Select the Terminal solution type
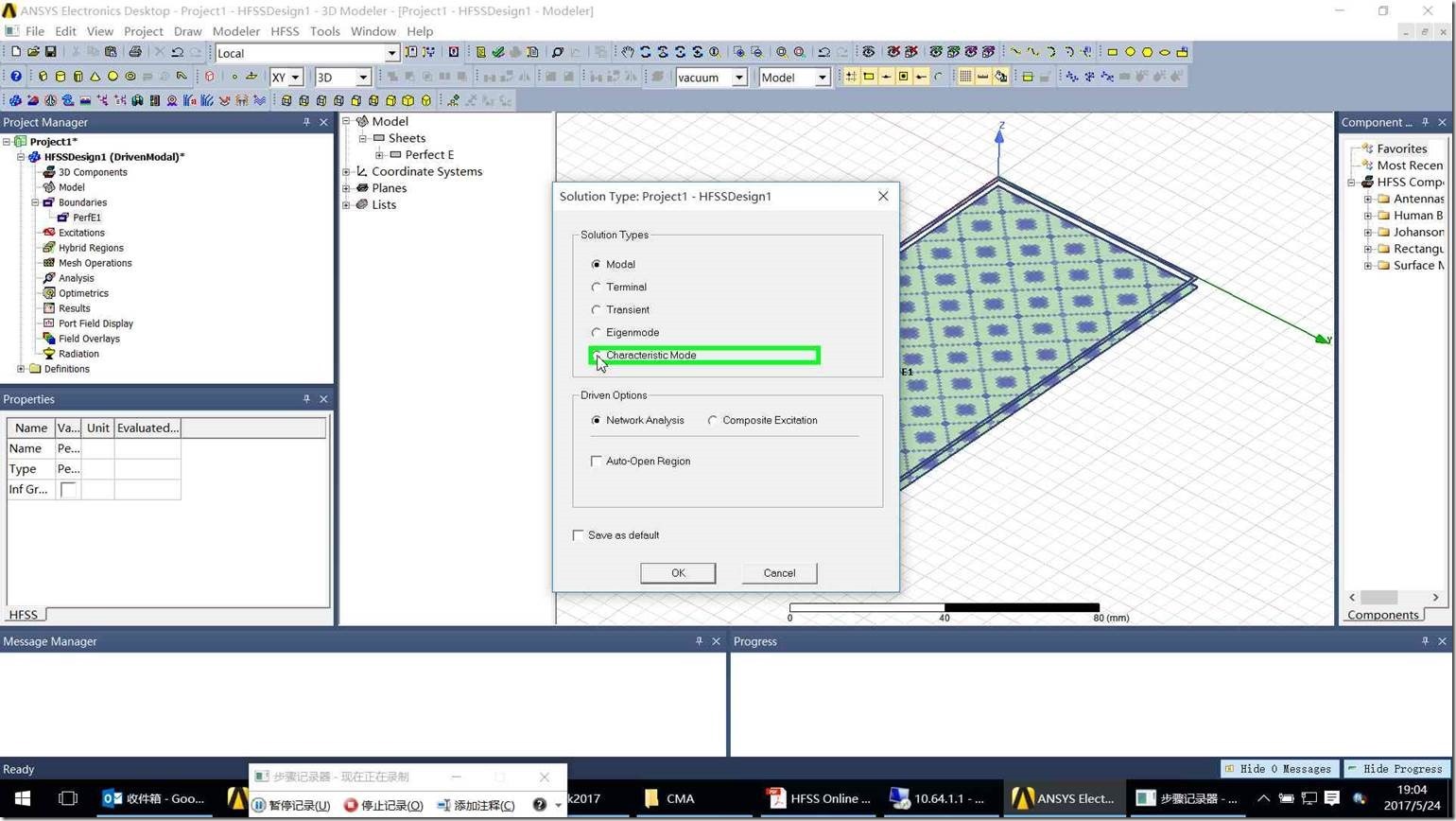Viewport: 1456px width, 821px height. [618, 287]
